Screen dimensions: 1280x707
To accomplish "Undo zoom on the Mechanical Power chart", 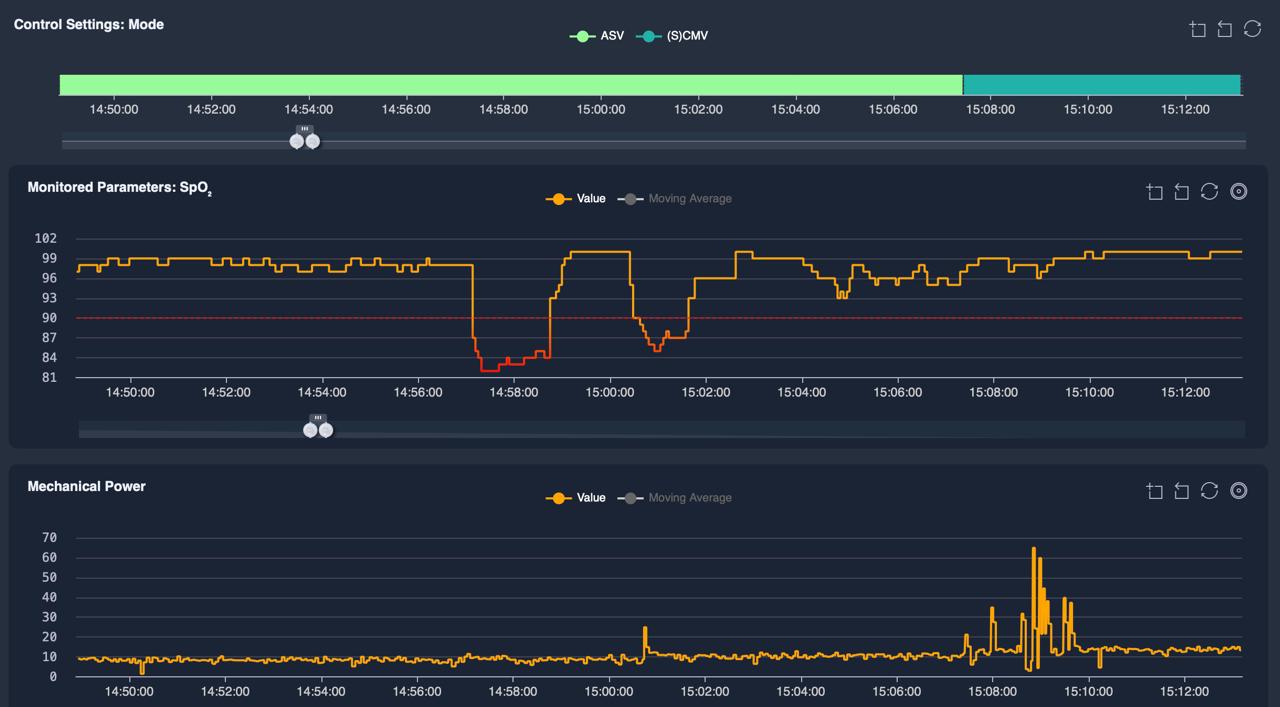I will click(x=1181, y=491).
